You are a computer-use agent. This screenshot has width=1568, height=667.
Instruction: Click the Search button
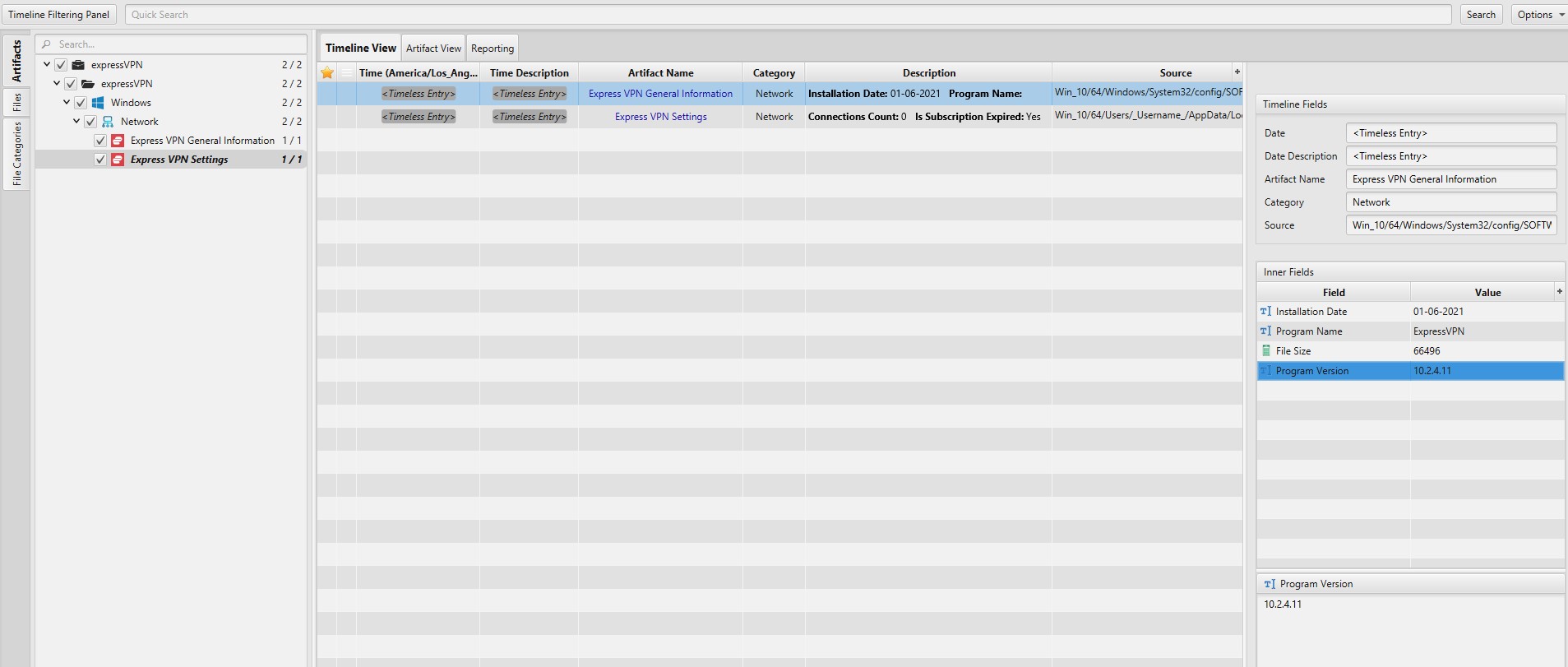pos(1481,15)
